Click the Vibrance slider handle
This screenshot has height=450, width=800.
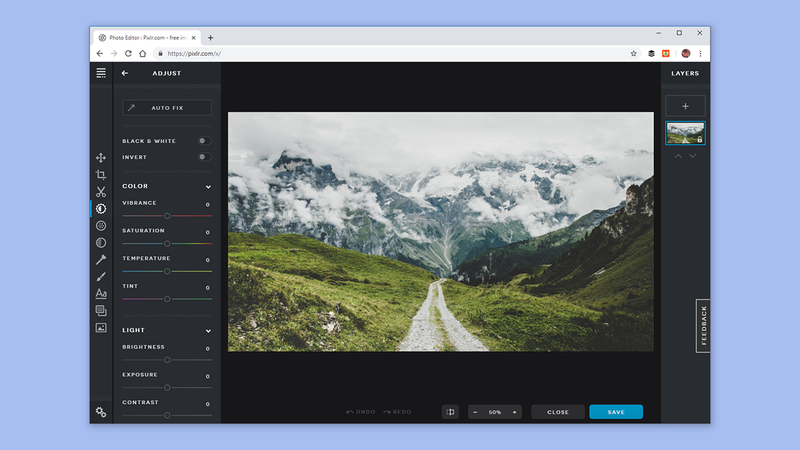(x=167, y=216)
